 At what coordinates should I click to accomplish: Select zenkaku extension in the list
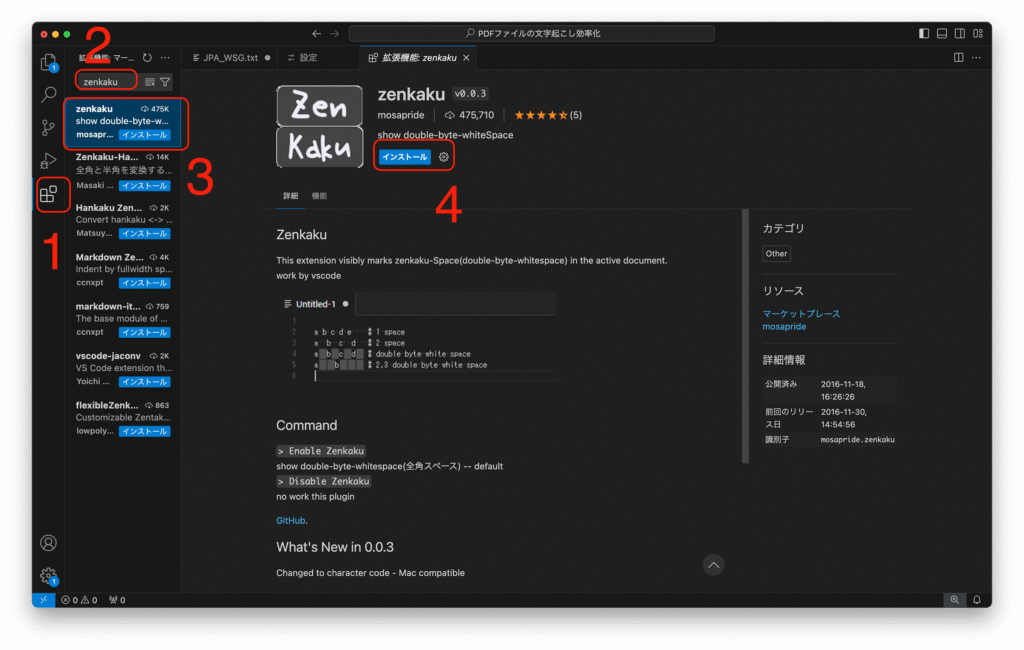[123, 122]
